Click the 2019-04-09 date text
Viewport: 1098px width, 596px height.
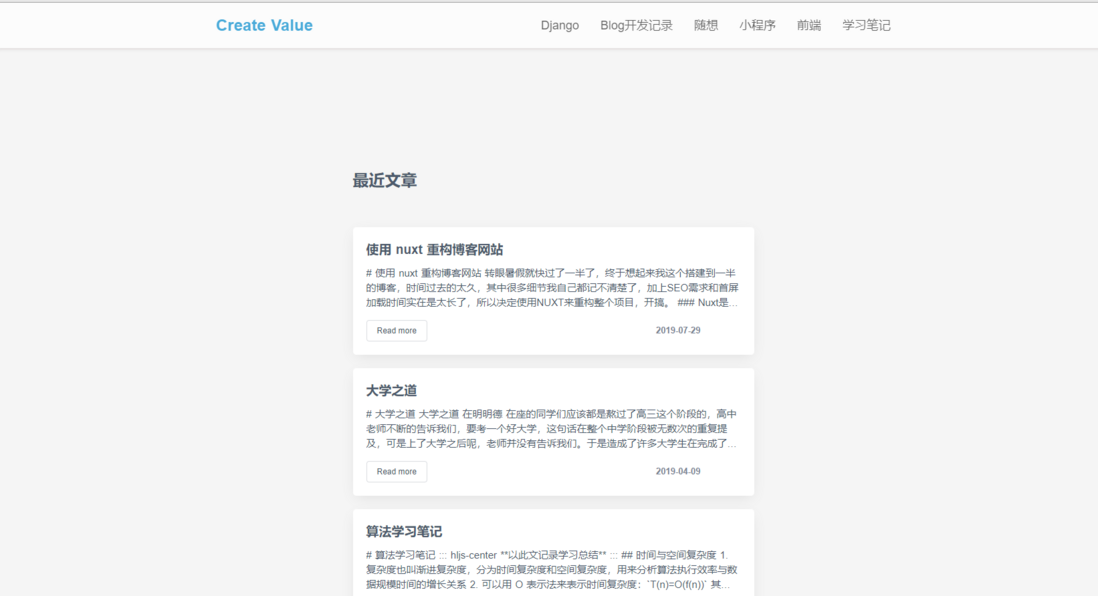(x=678, y=471)
